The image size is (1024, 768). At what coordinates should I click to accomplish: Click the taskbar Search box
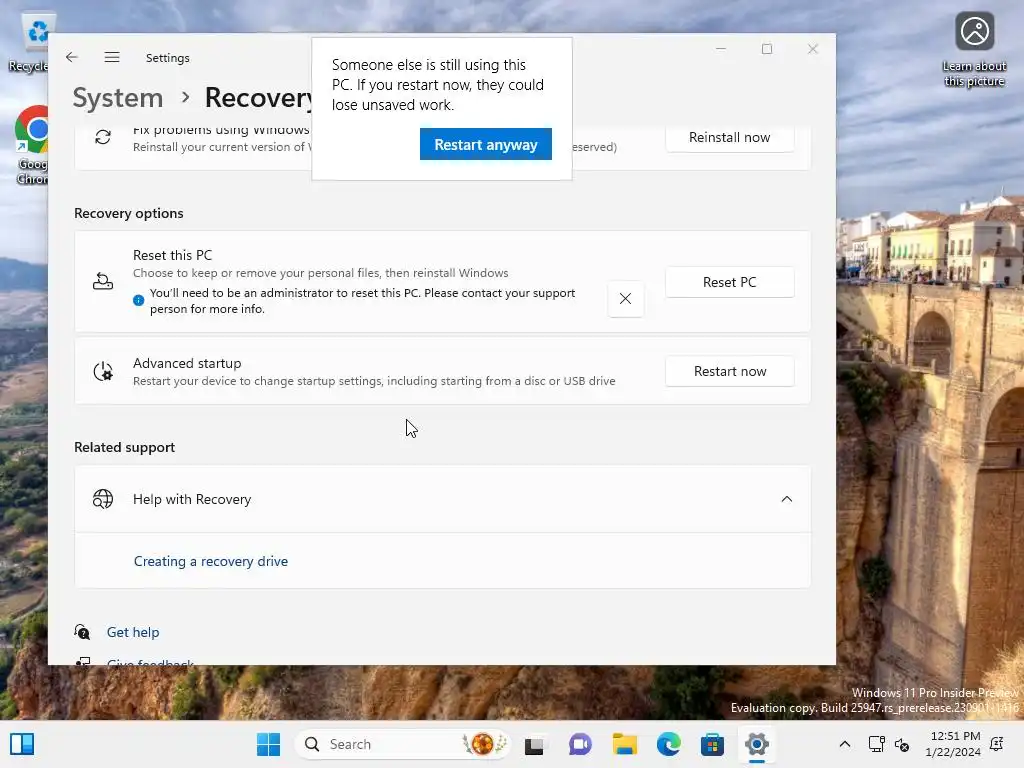point(402,744)
